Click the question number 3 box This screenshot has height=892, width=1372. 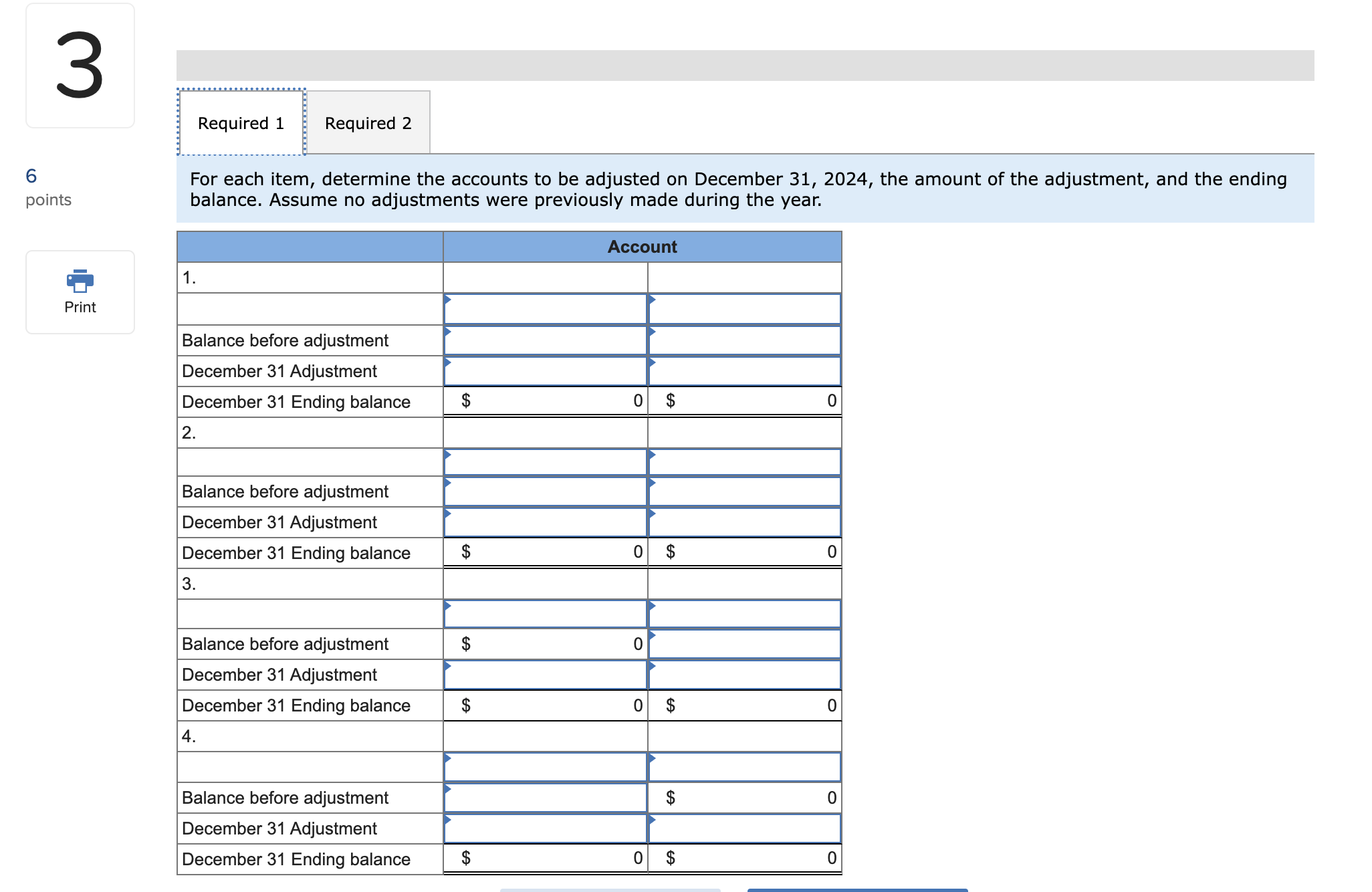(x=80, y=66)
